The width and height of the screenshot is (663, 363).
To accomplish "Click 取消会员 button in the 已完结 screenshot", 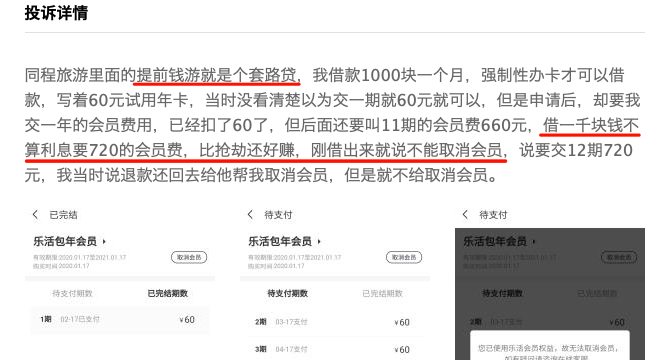I will [x=189, y=257].
